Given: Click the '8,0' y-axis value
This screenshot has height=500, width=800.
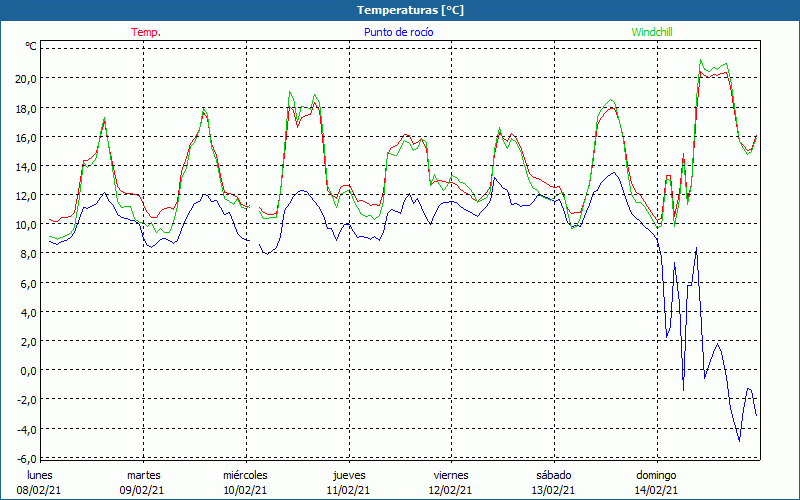Looking at the screenshot, I should click(x=29, y=255).
